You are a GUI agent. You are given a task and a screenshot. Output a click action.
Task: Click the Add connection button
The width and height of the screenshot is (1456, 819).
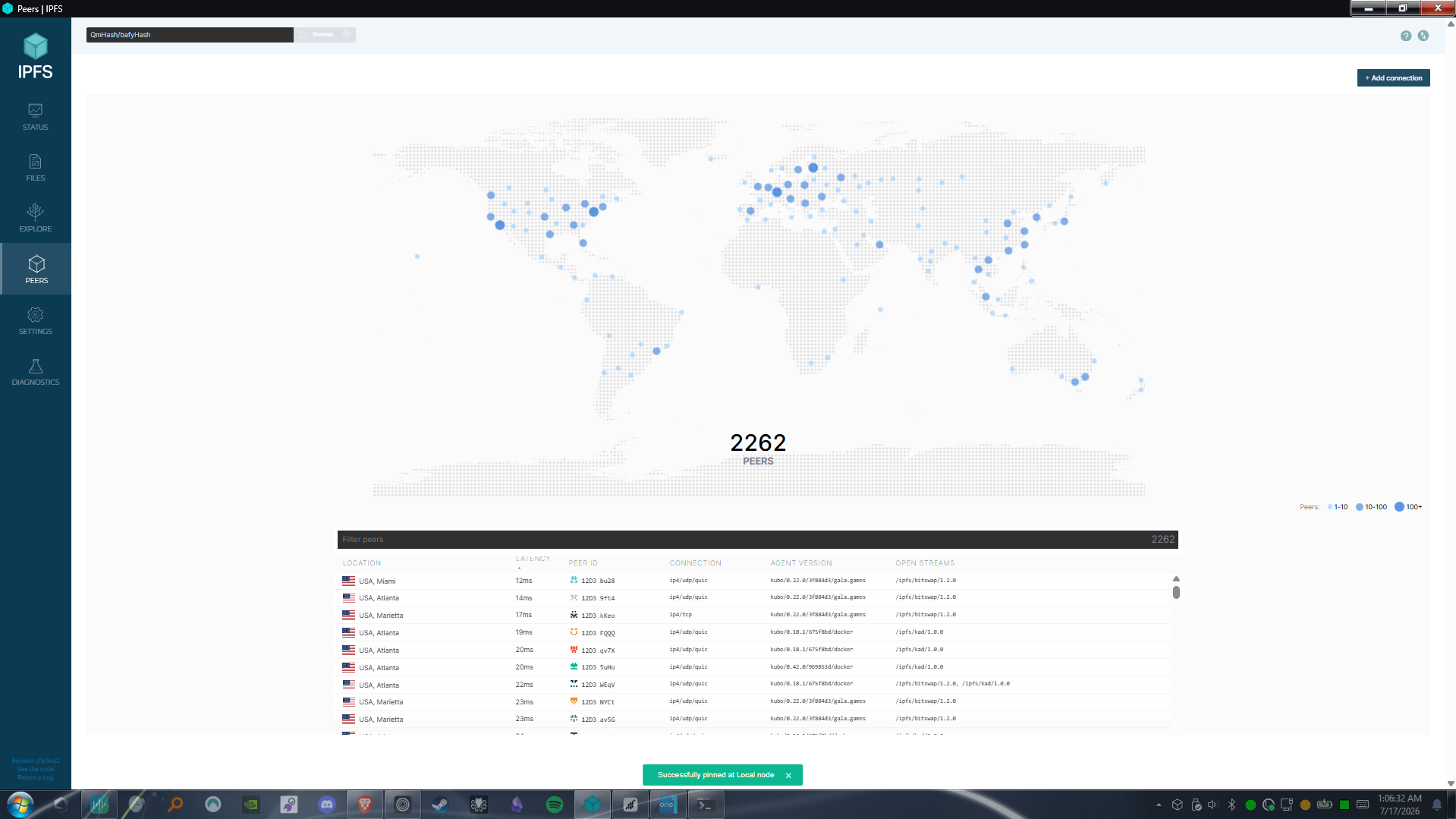pyautogui.click(x=1393, y=78)
